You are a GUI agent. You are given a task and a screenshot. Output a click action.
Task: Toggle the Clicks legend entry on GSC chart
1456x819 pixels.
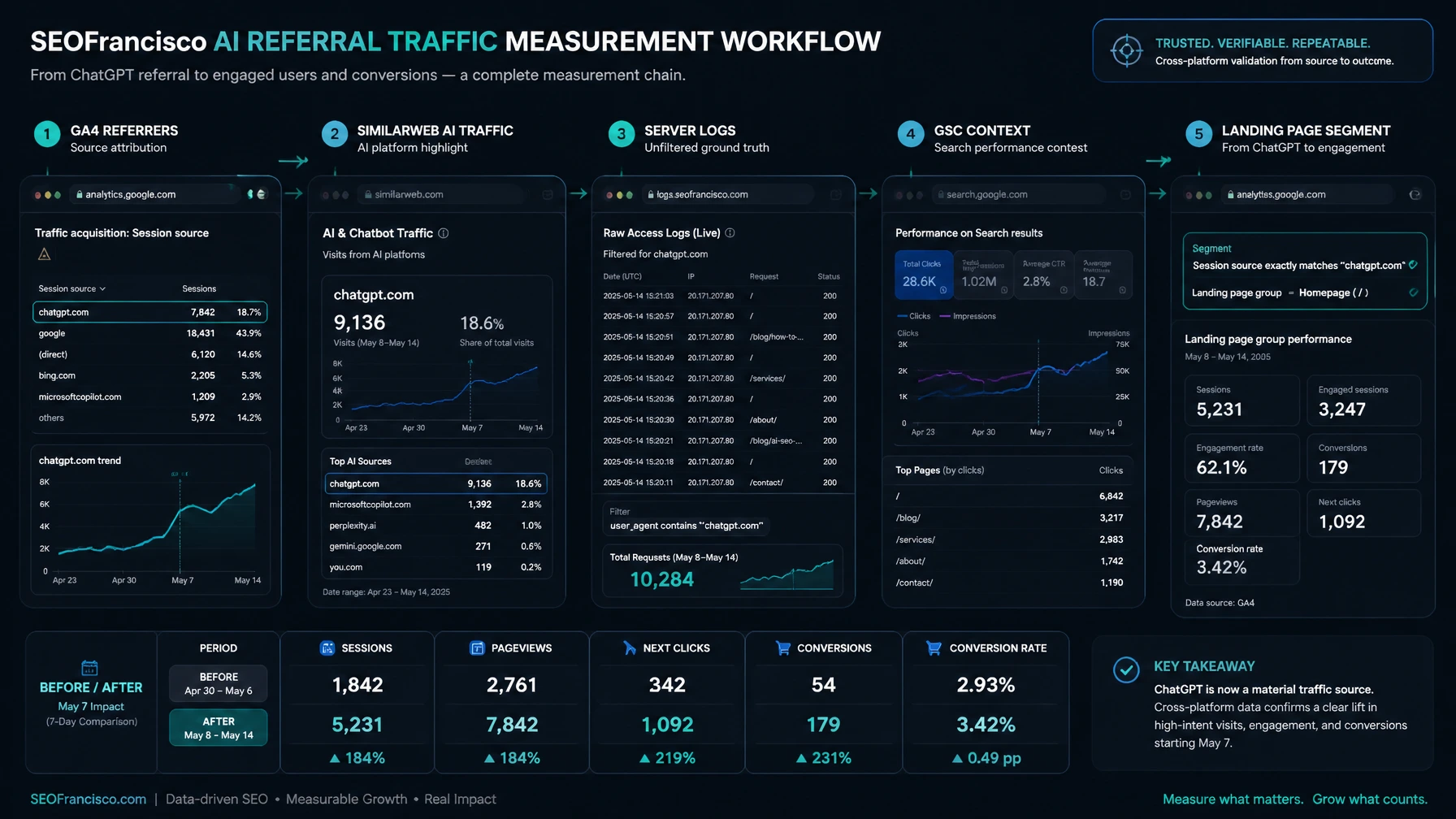pos(914,316)
